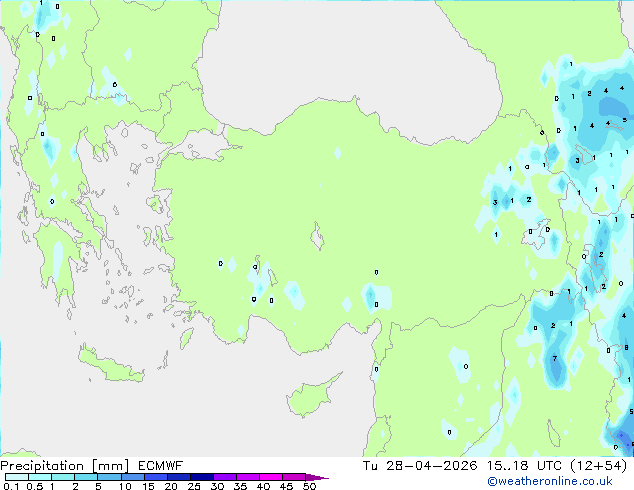This screenshot has width=634, height=490.
Task: Click the Crete island on the map
Action: click(x=110, y=365)
